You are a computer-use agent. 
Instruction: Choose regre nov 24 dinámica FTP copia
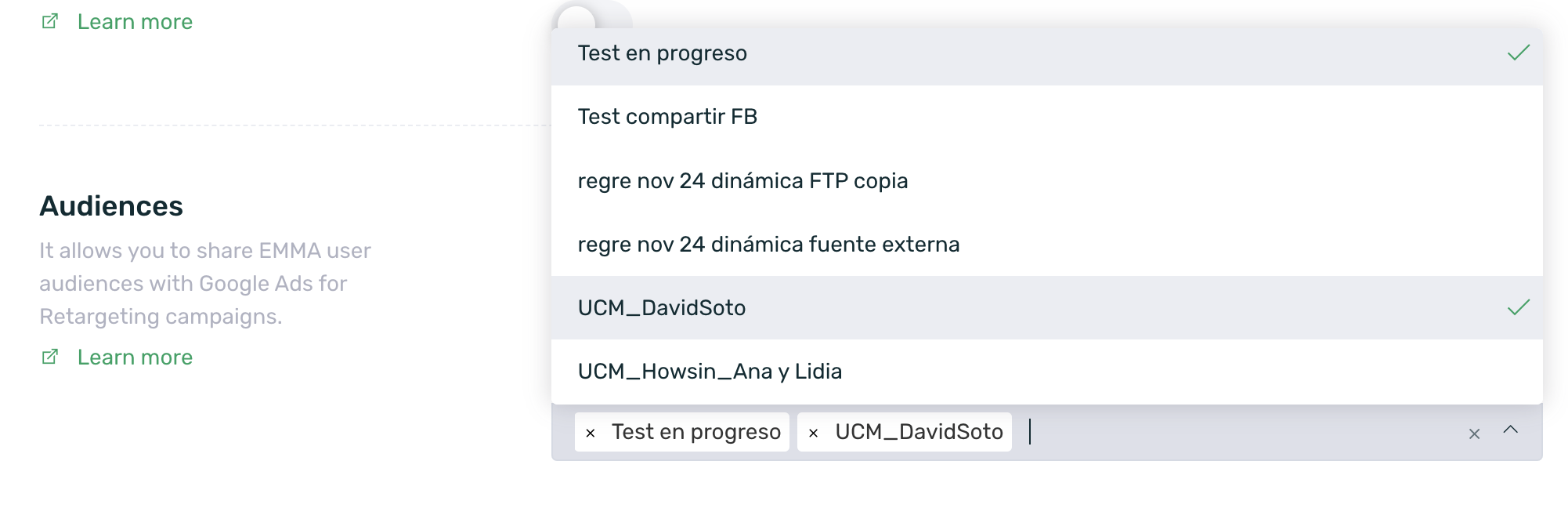(742, 181)
